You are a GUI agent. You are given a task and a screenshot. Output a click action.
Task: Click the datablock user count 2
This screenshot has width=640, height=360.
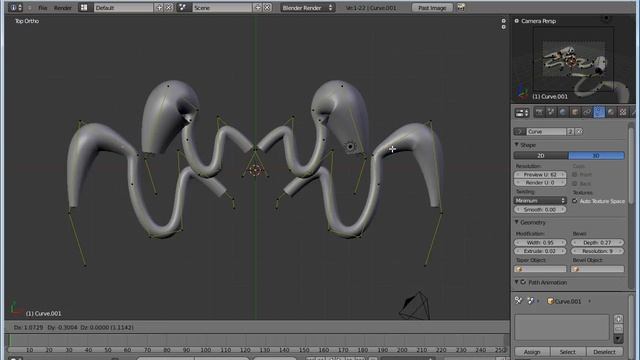pos(570,131)
